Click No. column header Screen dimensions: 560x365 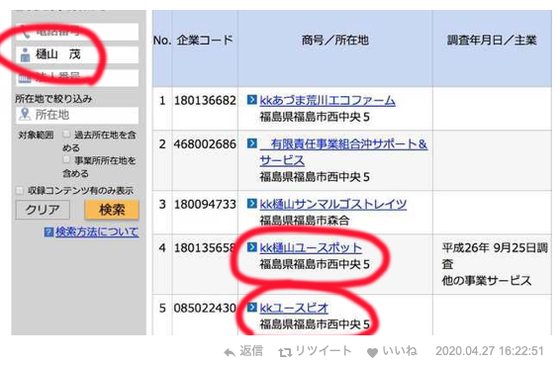pos(162,40)
